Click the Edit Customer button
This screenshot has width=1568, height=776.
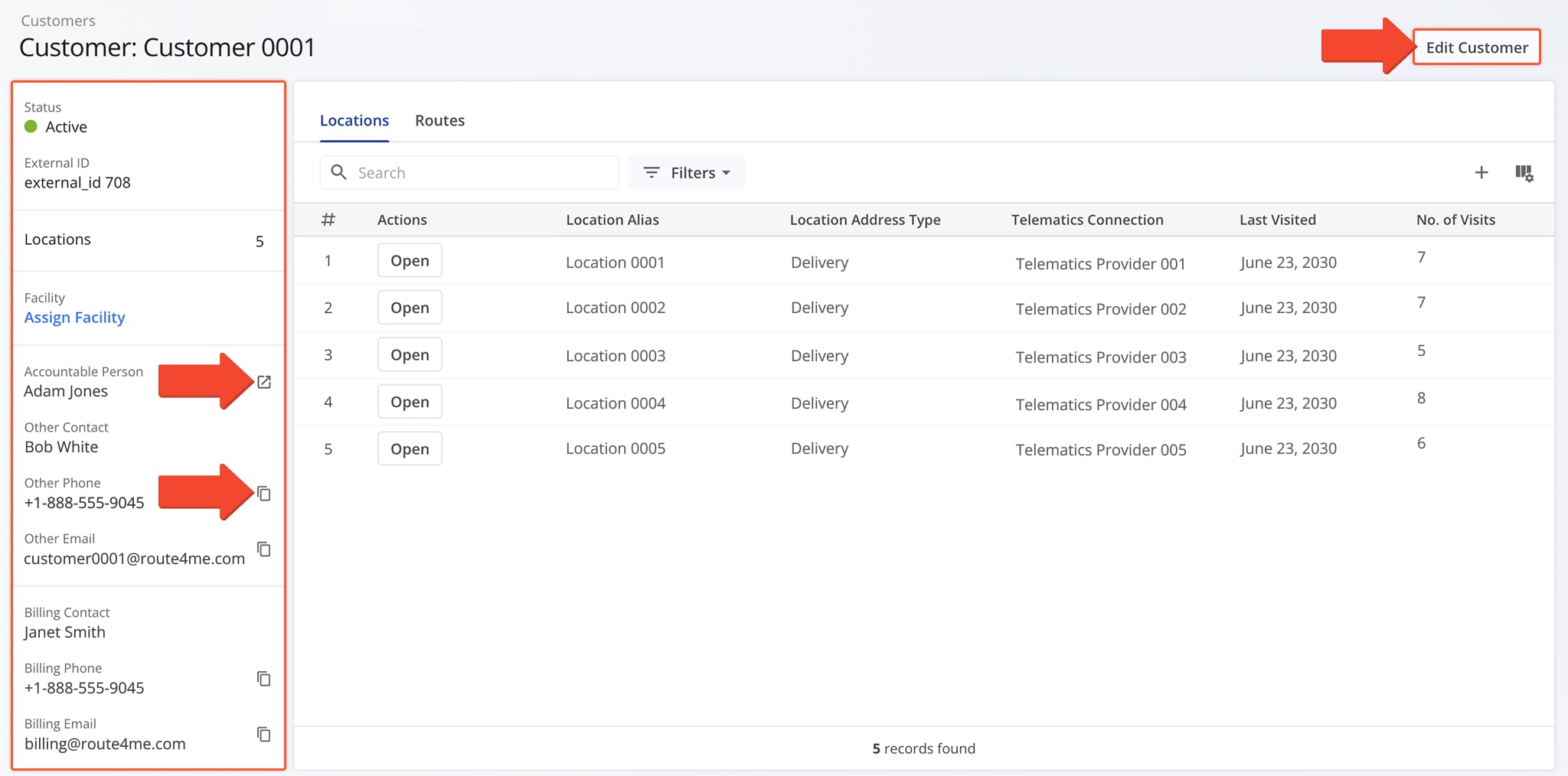point(1476,47)
